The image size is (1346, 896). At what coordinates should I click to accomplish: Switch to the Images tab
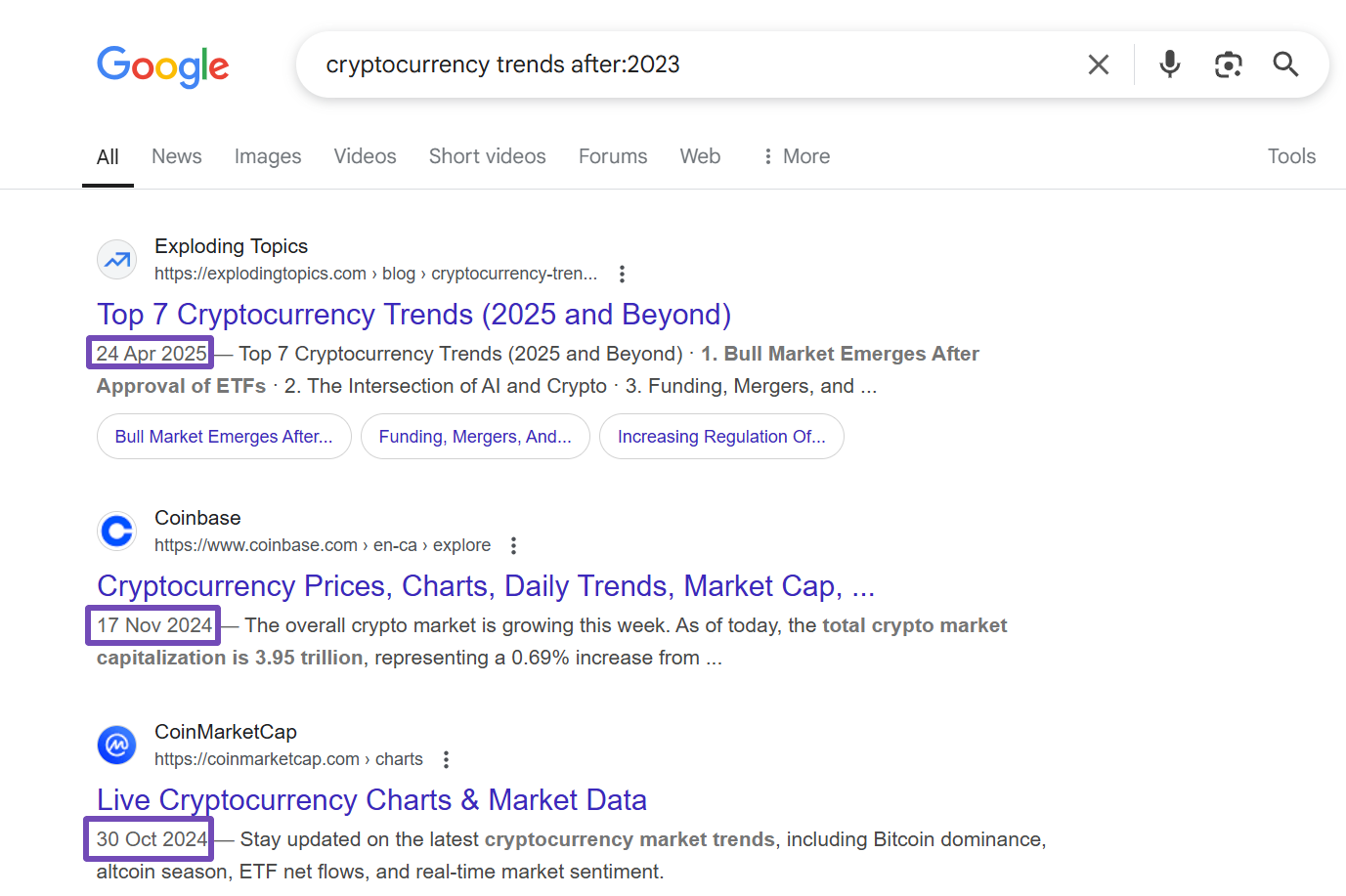tap(268, 156)
